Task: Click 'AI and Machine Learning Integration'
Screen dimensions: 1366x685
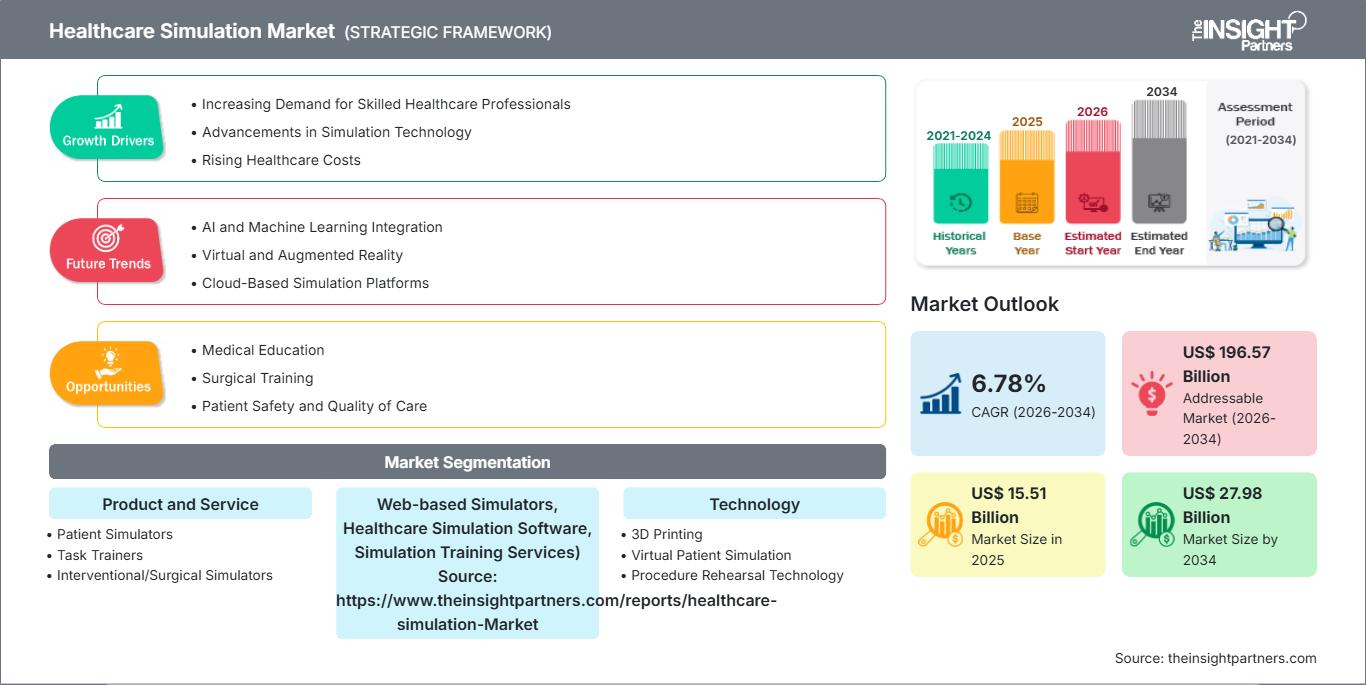Action: tap(322, 227)
